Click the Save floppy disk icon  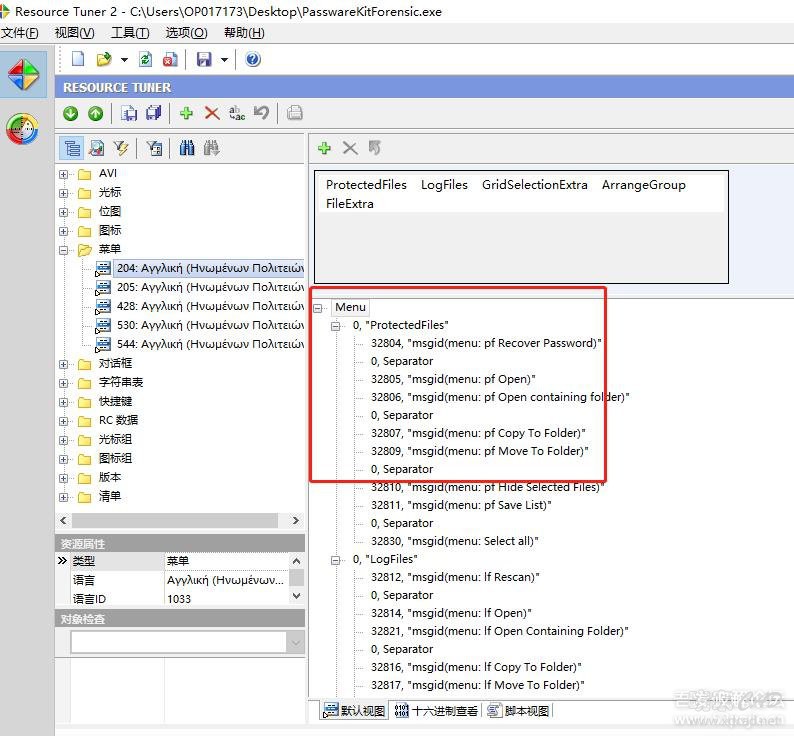click(204, 59)
